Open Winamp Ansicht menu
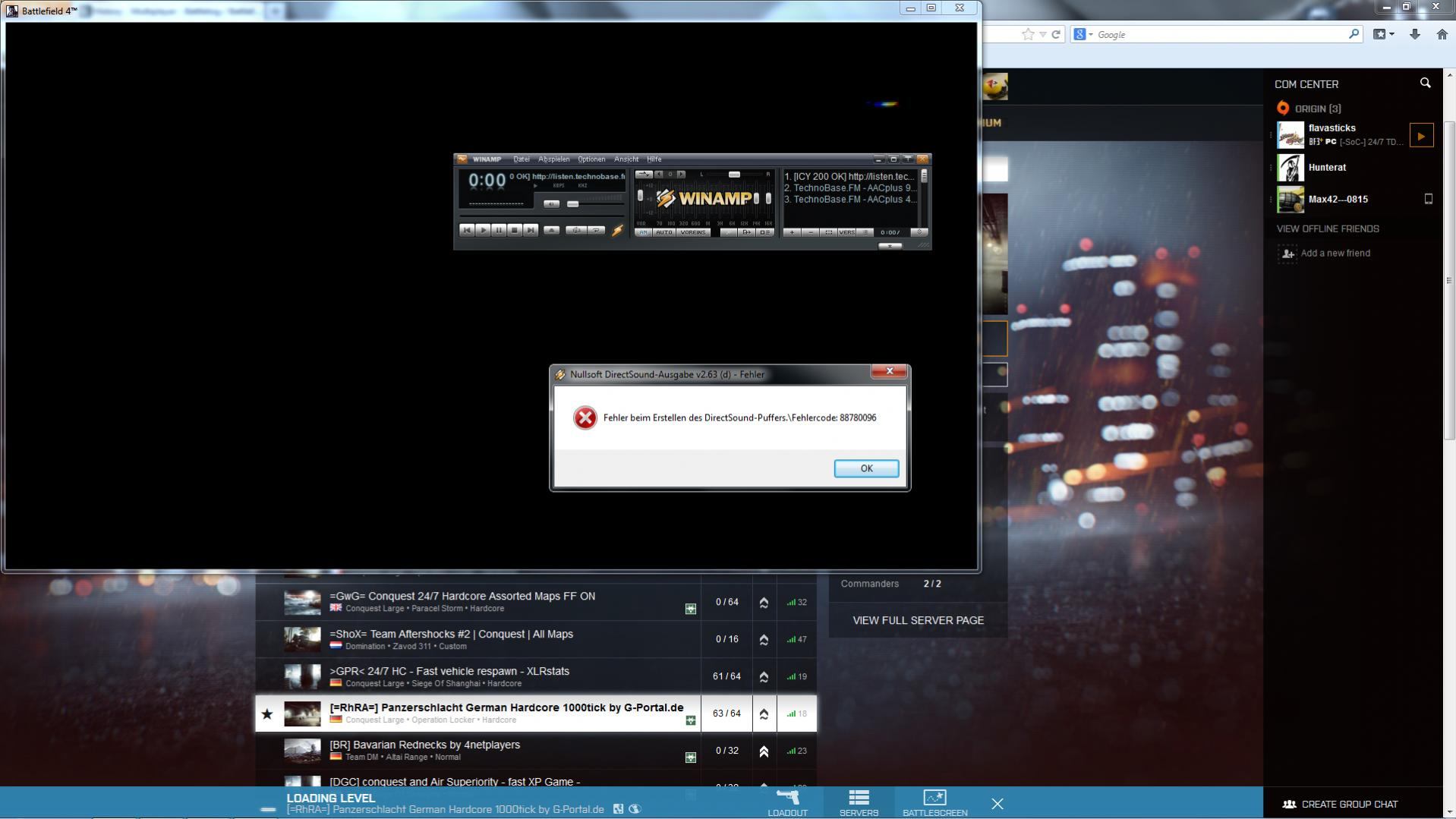The width and height of the screenshot is (1456, 819). [x=626, y=159]
